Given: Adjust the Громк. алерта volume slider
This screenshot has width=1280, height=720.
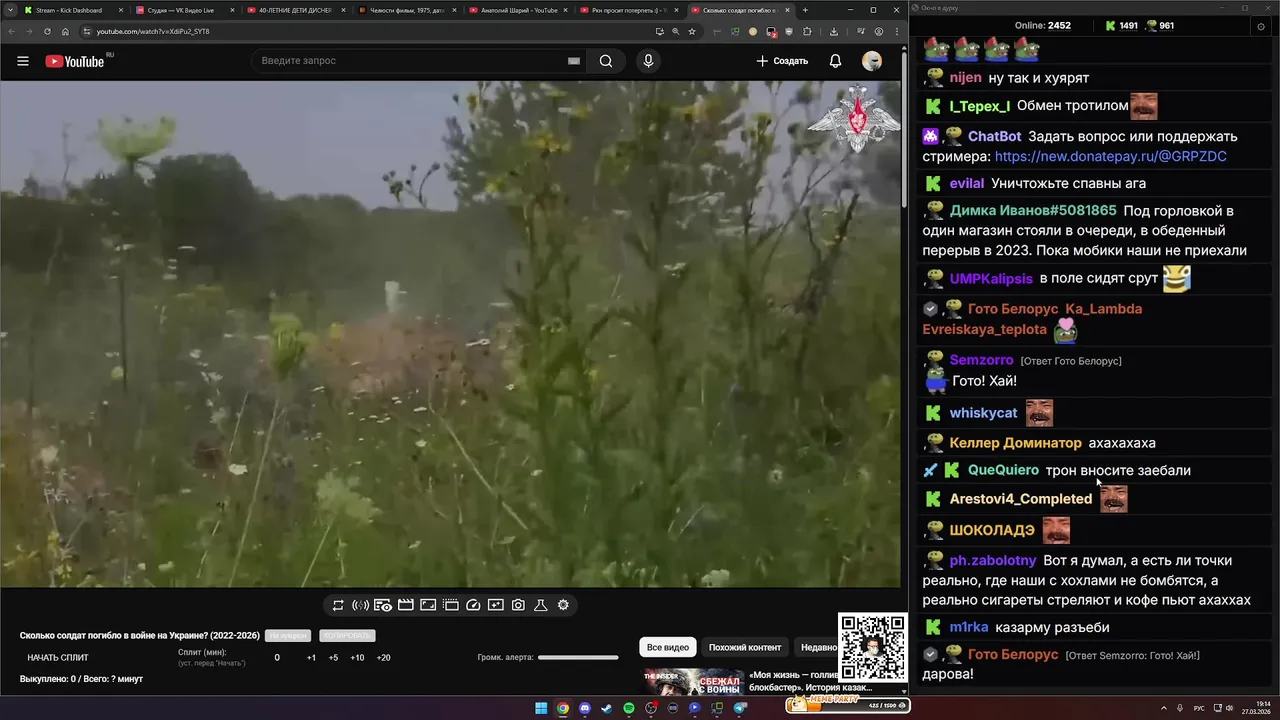Looking at the screenshot, I should tap(578, 658).
